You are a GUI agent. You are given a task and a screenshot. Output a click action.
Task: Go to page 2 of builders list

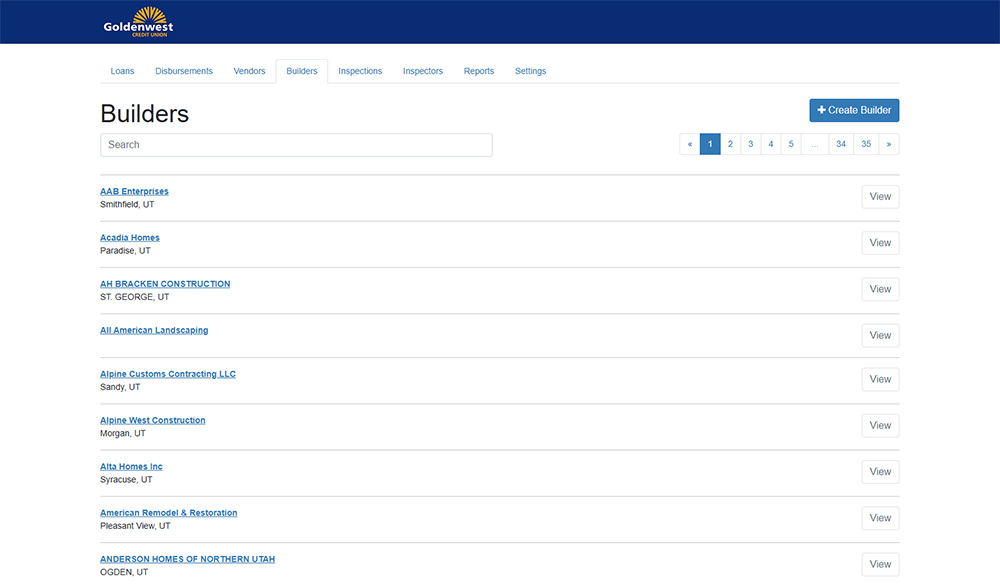730,144
